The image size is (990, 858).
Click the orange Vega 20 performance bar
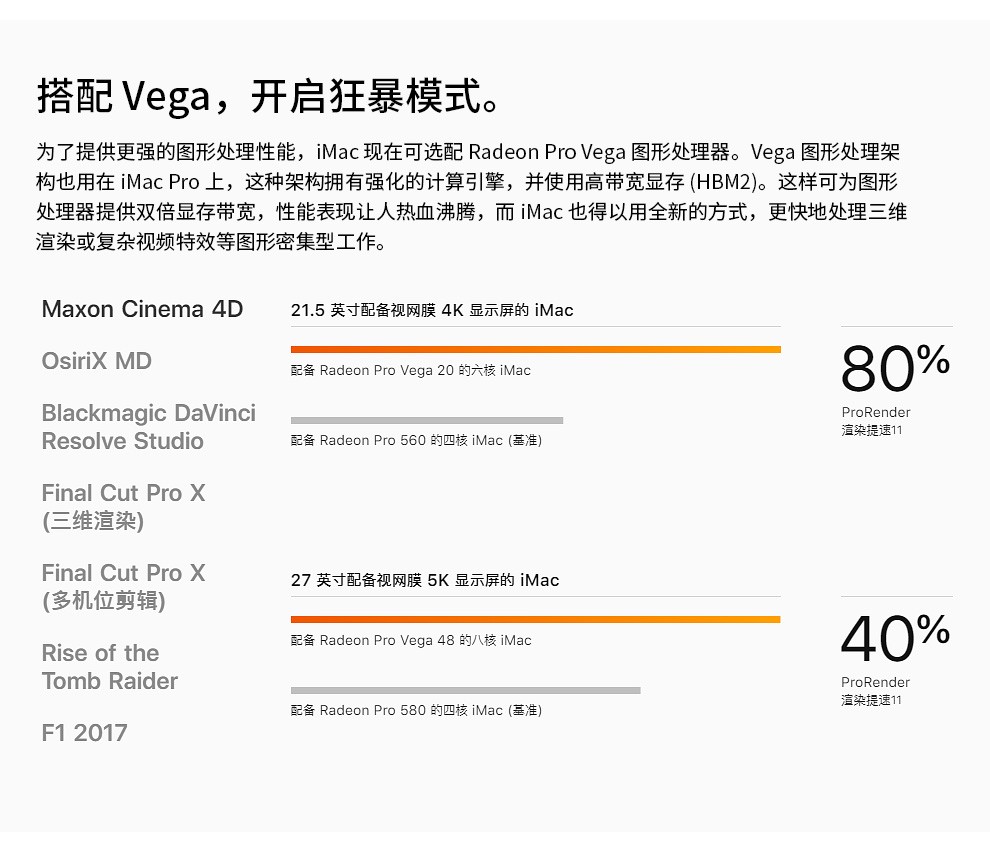pyautogui.click(x=535, y=349)
